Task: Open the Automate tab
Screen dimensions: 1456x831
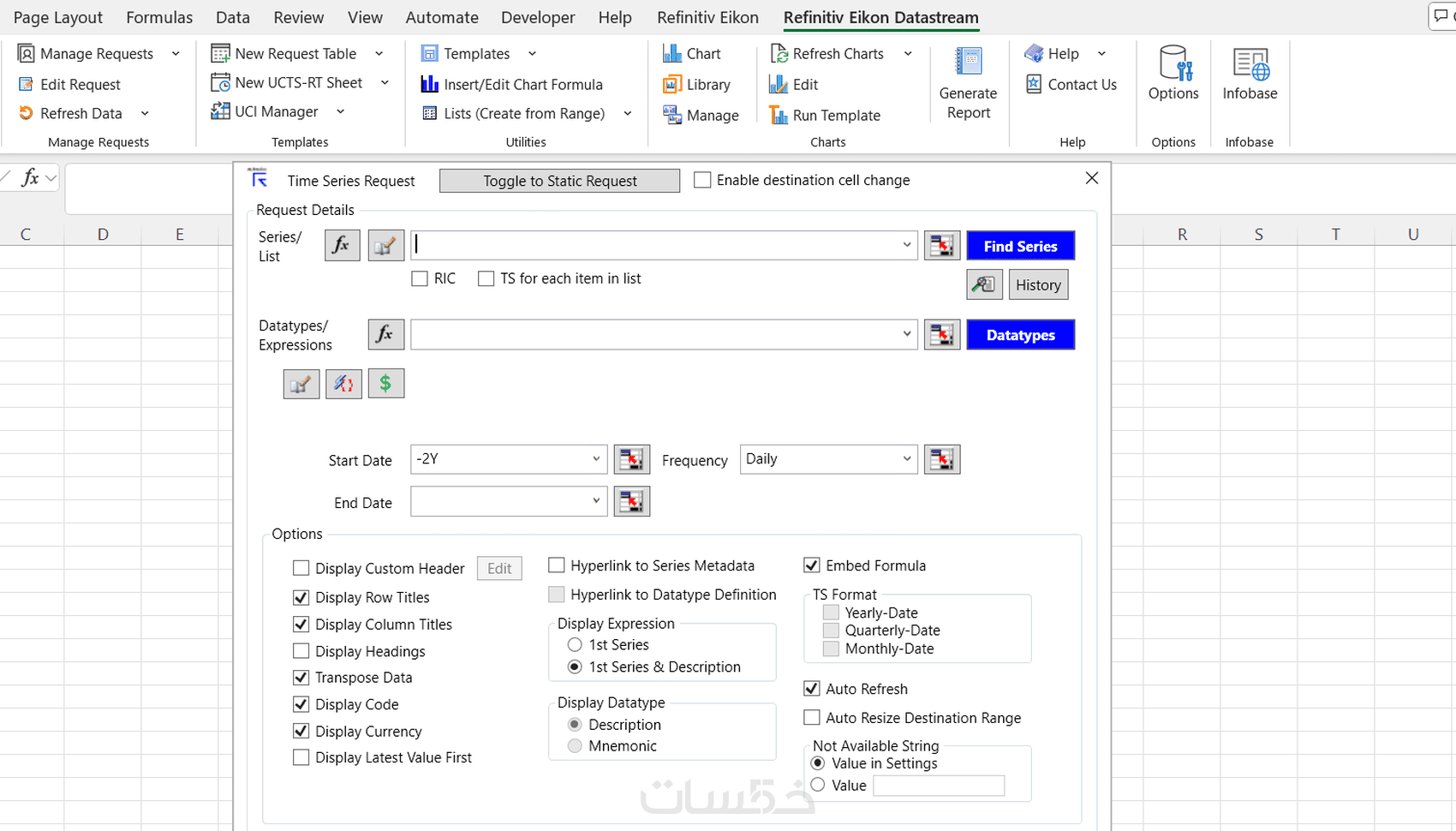Action: pyautogui.click(x=442, y=17)
